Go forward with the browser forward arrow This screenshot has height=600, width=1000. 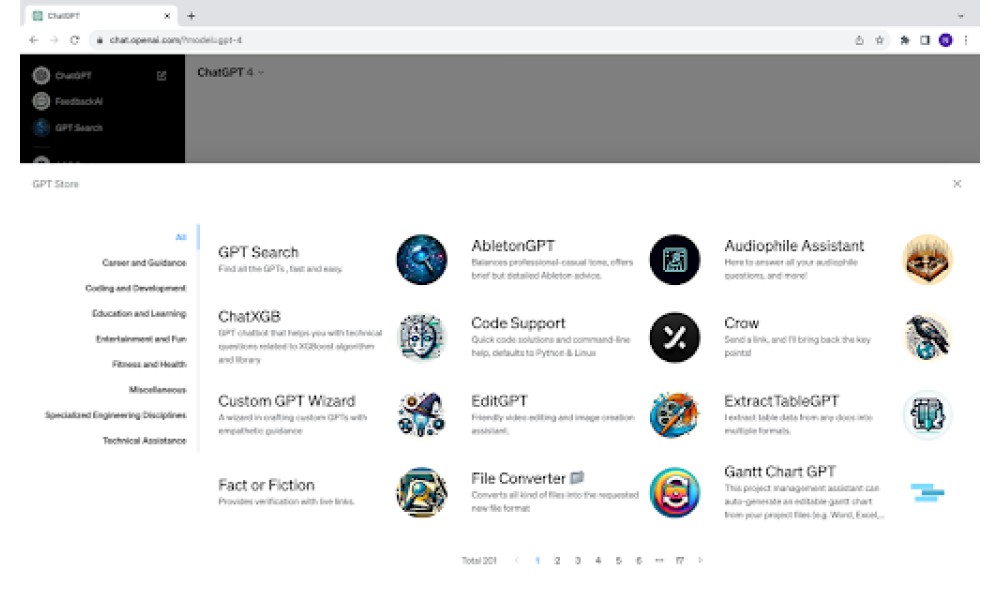(54, 40)
